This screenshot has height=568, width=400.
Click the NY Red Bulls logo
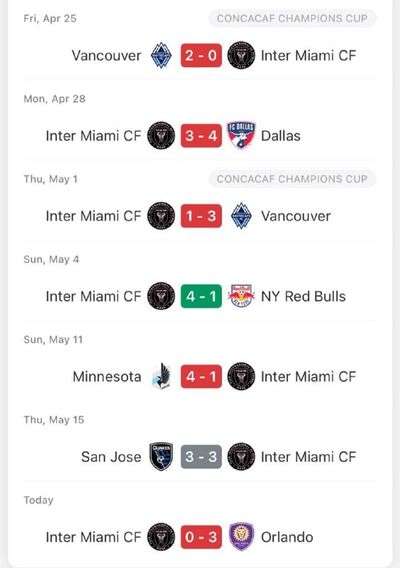[x=241, y=296]
